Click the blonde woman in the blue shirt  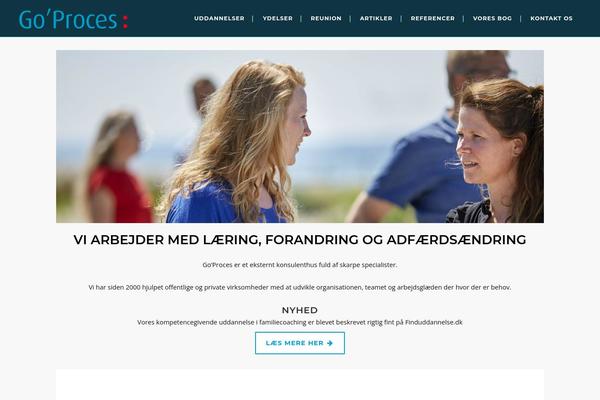coord(239,144)
